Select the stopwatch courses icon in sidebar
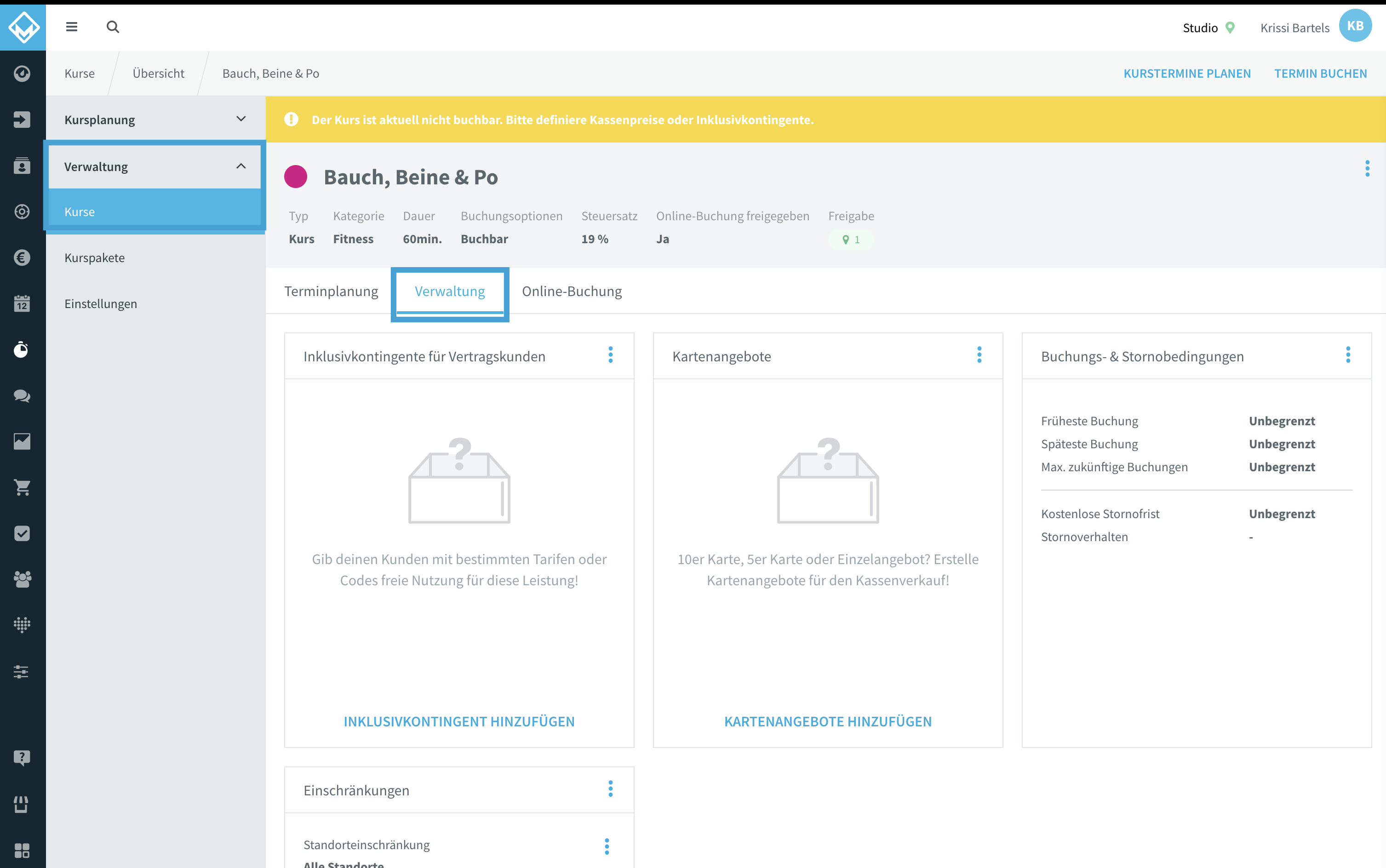The width and height of the screenshot is (1386, 868). (22, 349)
